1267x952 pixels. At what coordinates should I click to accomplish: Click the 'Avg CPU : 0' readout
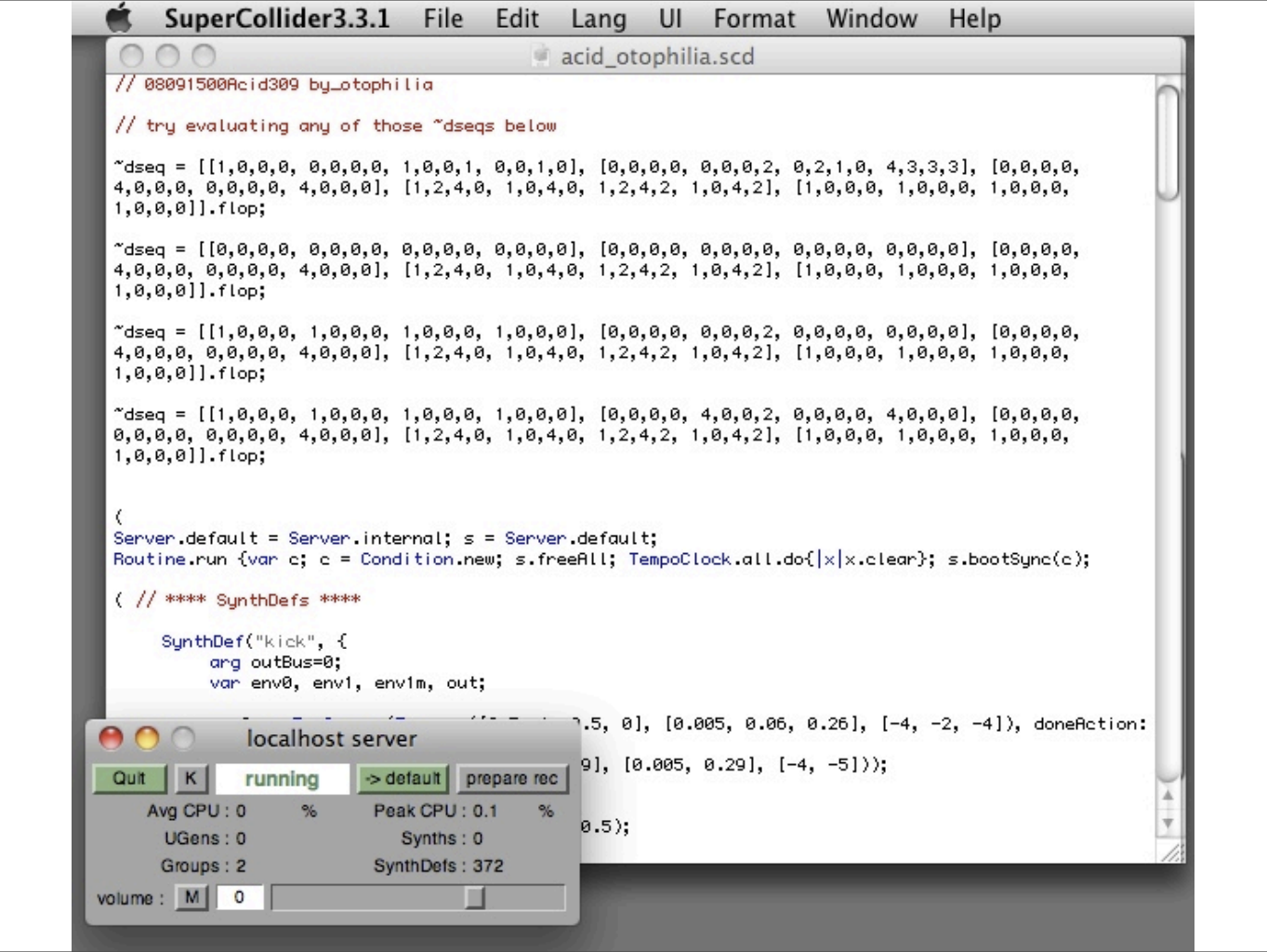(x=196, y=811)
